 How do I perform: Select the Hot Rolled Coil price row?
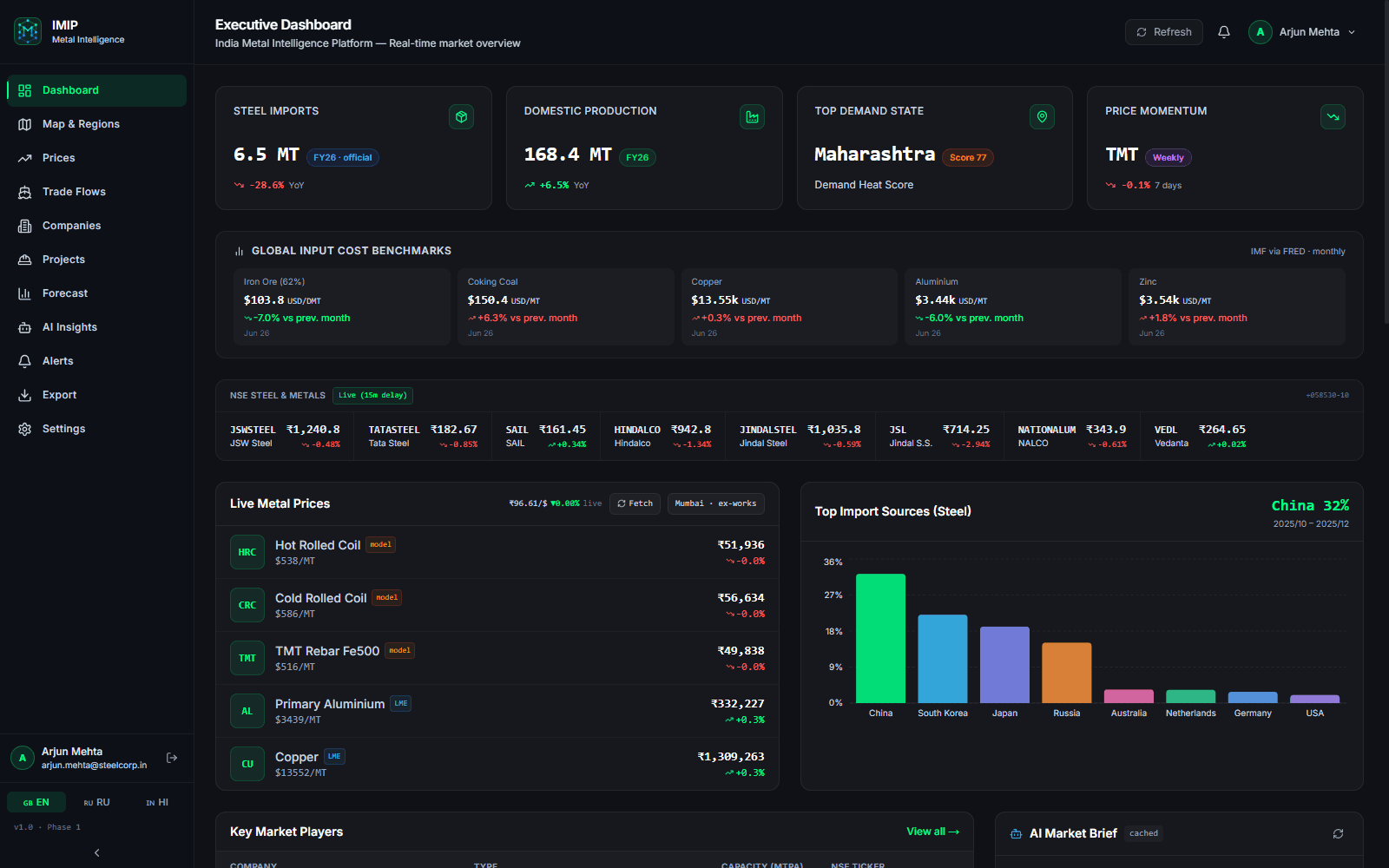point(497,552)
